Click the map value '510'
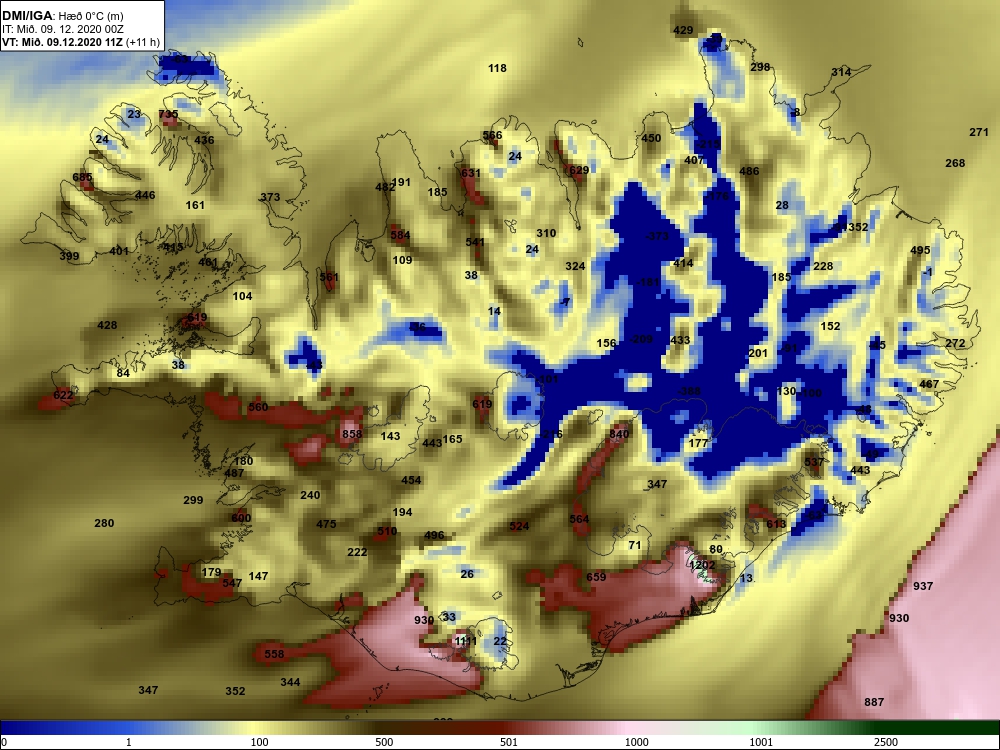The width and height of the screenshot is (1000, 750). pyautogui.click(x=387, y=531)
